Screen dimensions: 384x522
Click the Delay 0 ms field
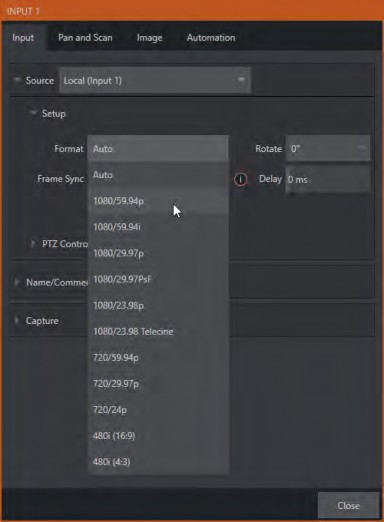328,179
